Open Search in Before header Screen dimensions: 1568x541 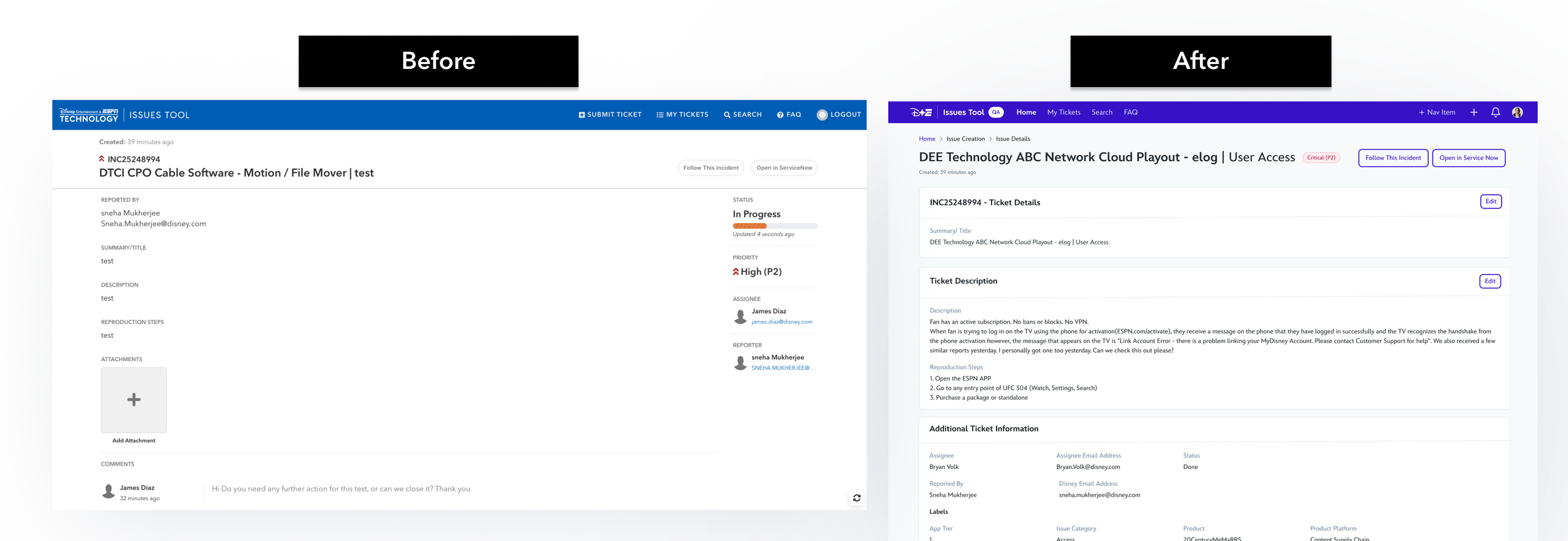pos(743,115)
